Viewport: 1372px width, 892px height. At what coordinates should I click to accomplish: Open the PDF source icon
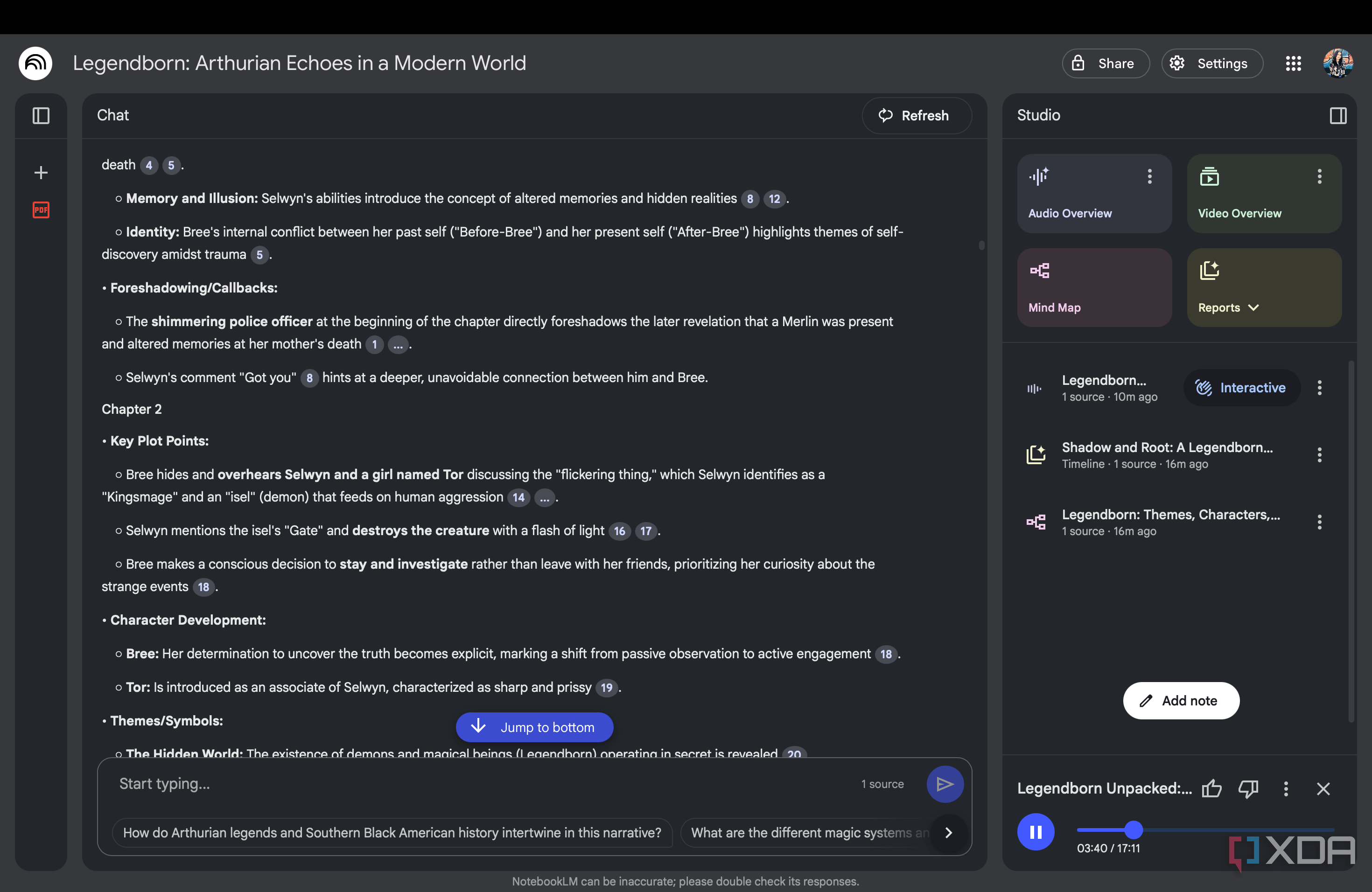coord(41,210)
